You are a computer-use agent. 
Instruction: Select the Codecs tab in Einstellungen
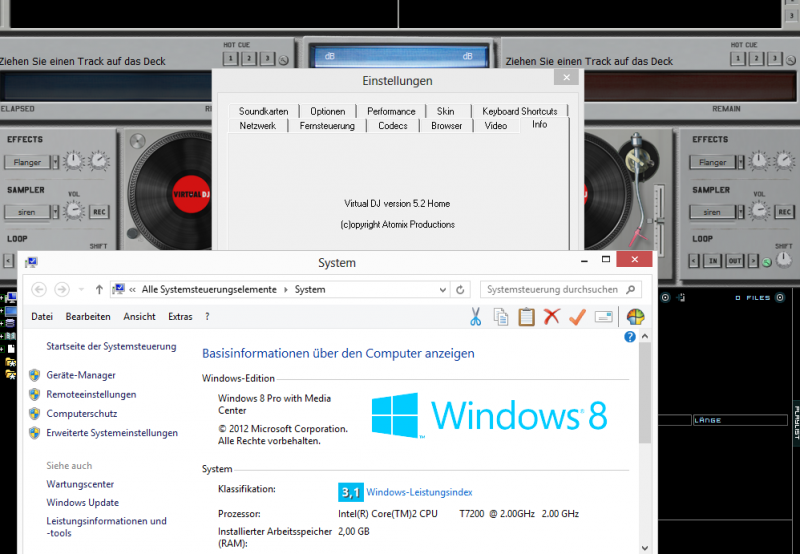[x=393, y=125]
